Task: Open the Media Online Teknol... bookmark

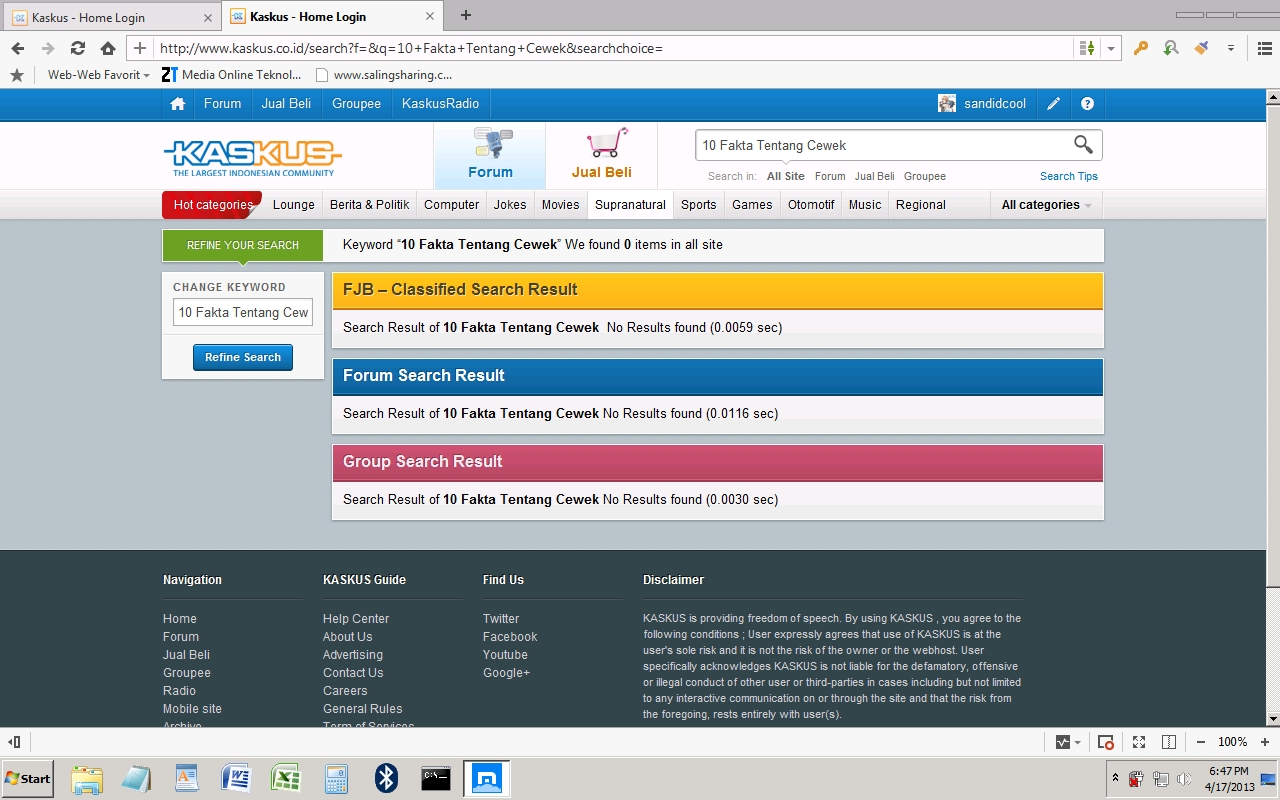Action: [x=231, y=75]
